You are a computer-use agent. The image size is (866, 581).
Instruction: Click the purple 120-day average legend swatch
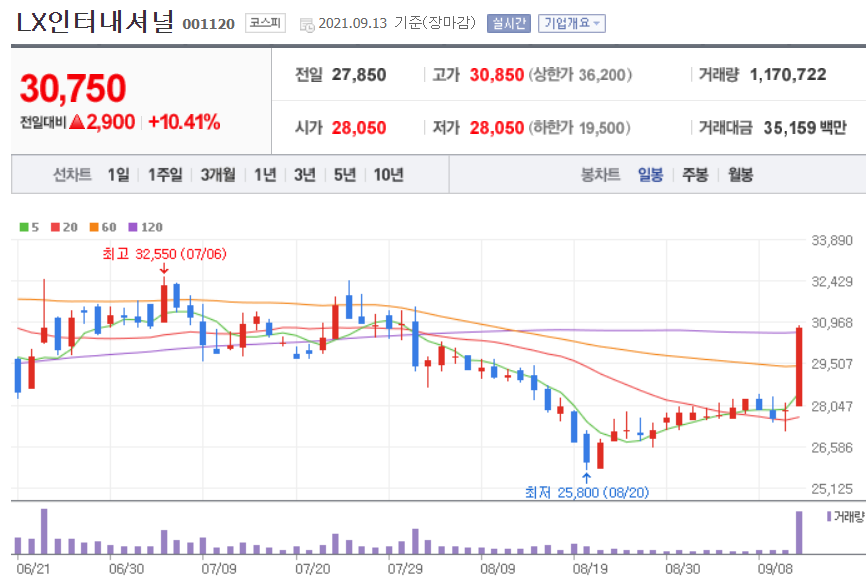point(133,227)
